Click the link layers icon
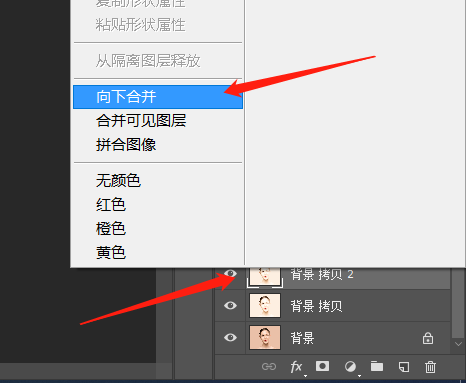Screen dimensions: 466x383 pyautogui.click(x=269, y=367)
